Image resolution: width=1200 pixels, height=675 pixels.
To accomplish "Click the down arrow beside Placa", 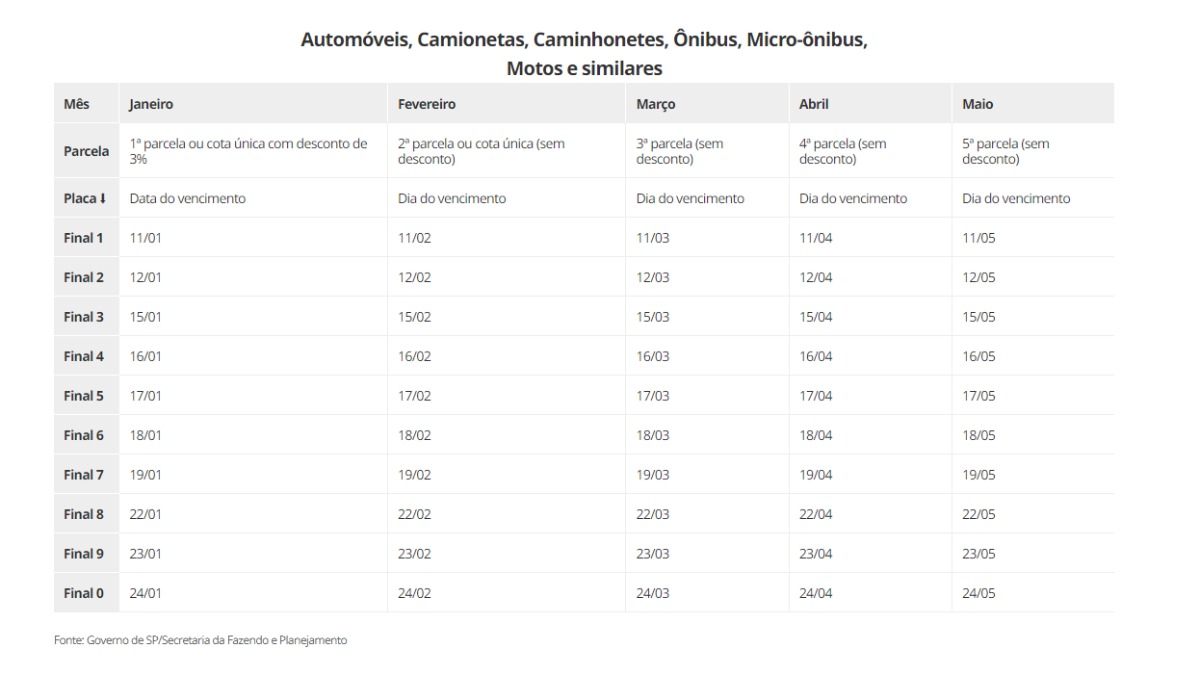I will tap(102, 199).
